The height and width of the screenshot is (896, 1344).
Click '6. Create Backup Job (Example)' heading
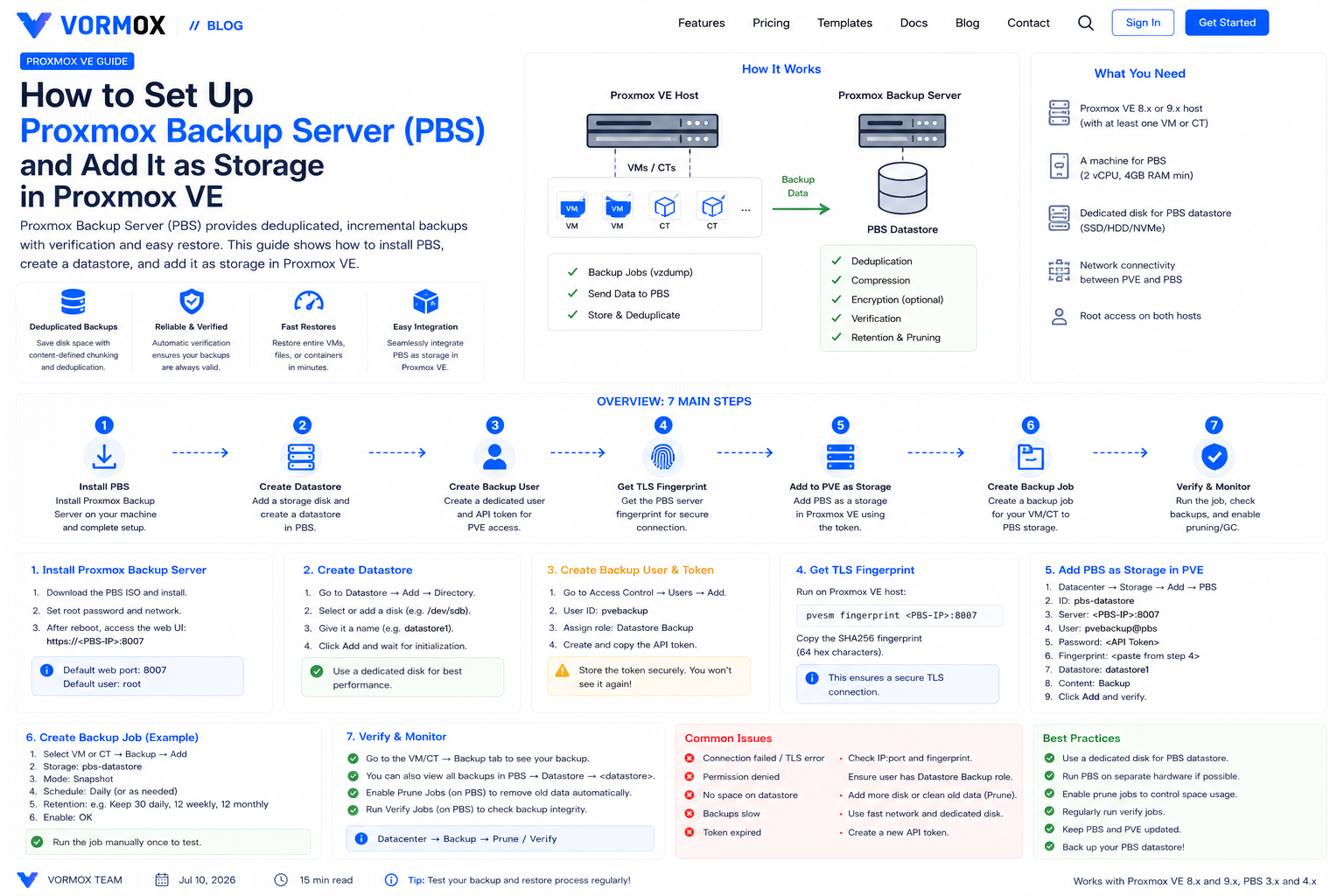112,738
